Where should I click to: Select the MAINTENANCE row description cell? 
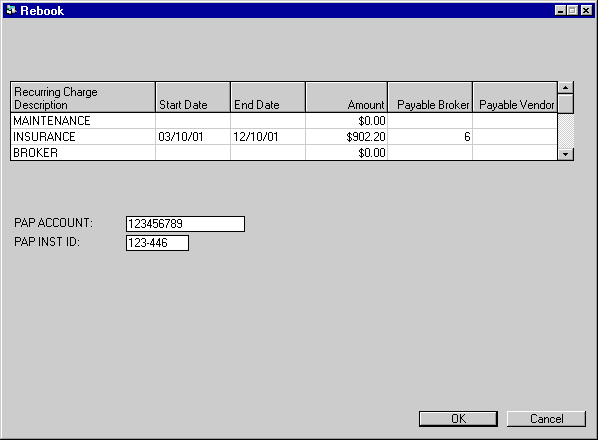click(x=83, y=120)
